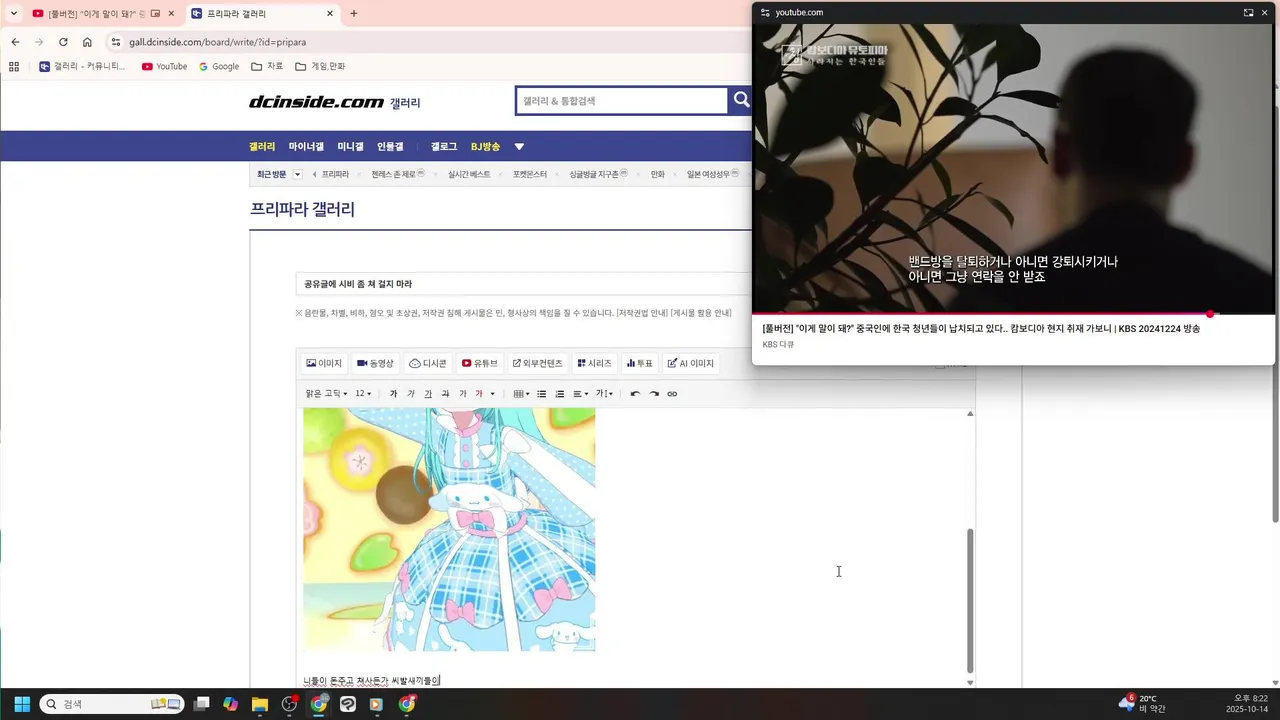Toggle underline text formatting

pos(428,394)
